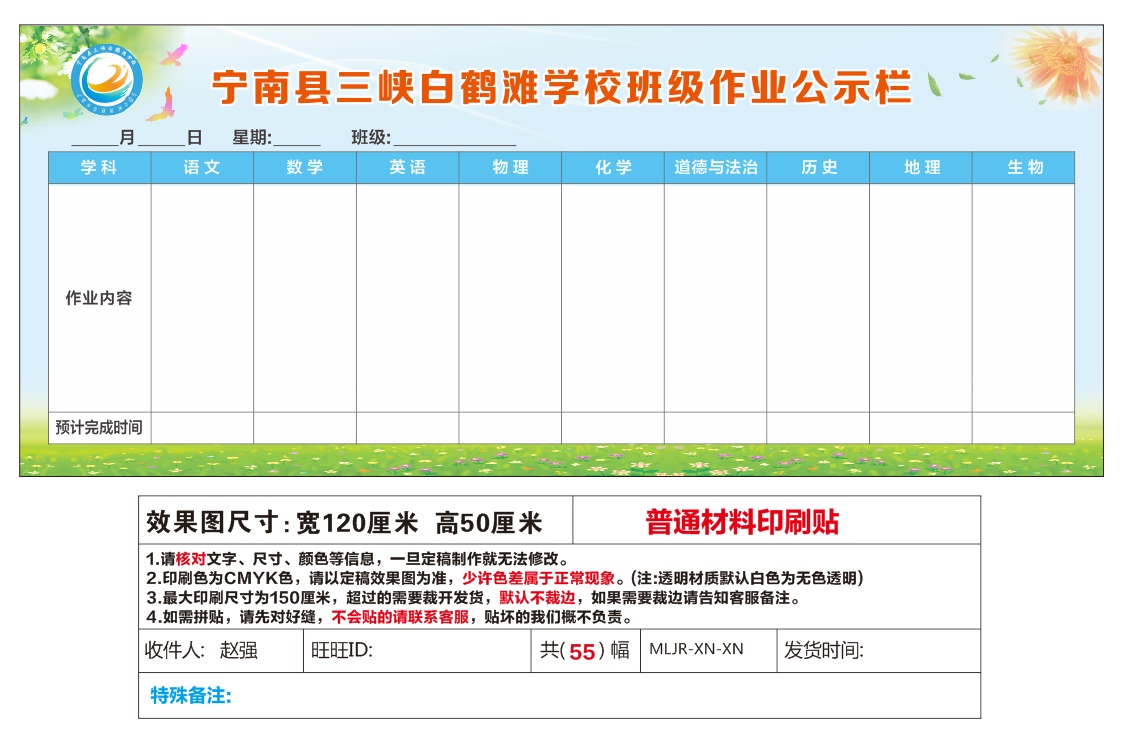Click the red 不会贴的请联系客服 text
Screen dimensions: 1124x743
coord(400,617)
